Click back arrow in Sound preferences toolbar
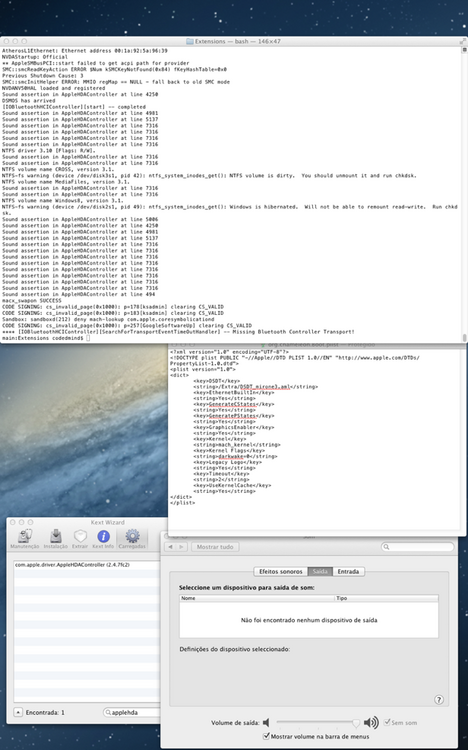This screenshot has width=468, height=750. coord(171,547)
